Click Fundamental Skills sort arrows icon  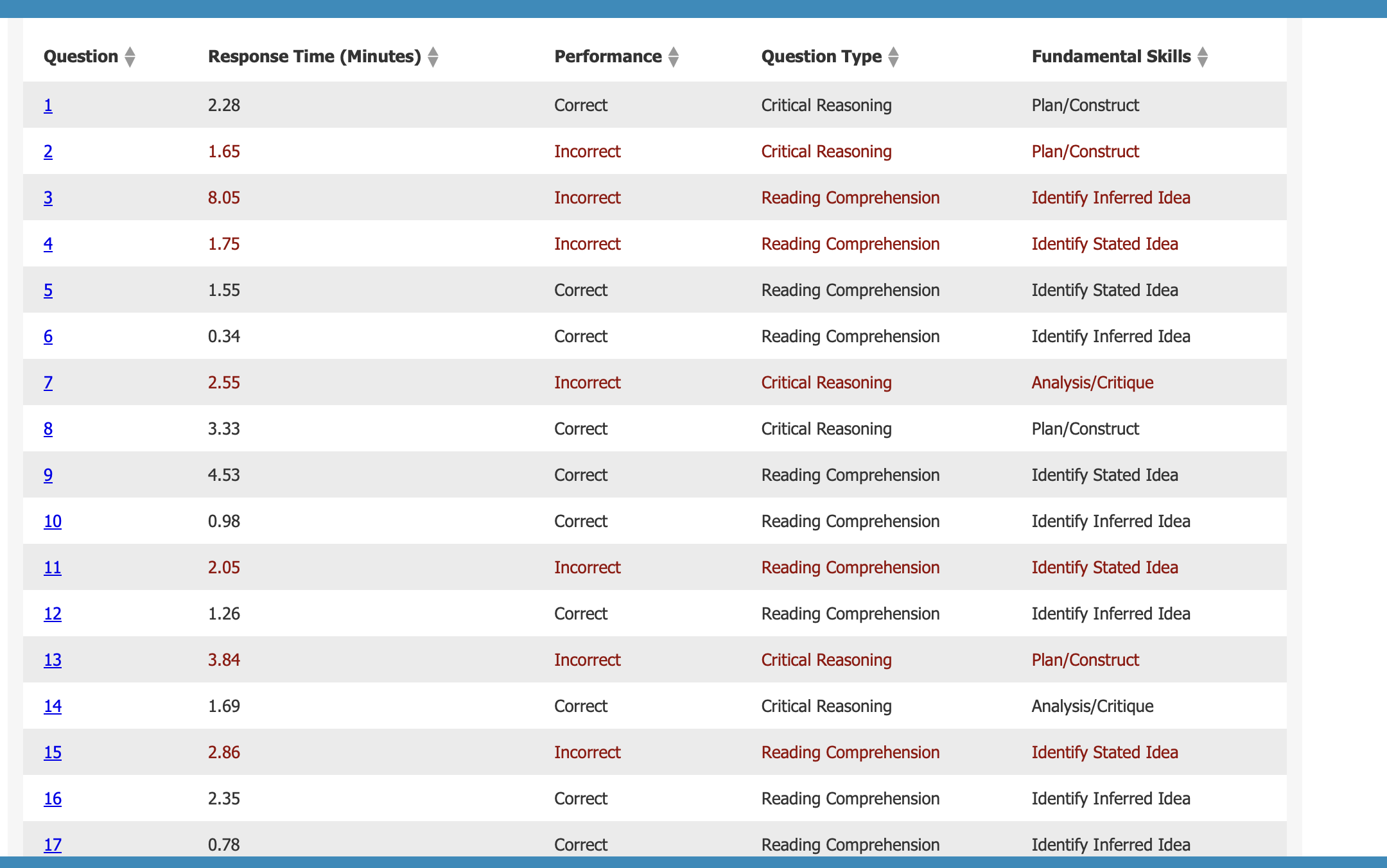click(x=1202, y=57)
